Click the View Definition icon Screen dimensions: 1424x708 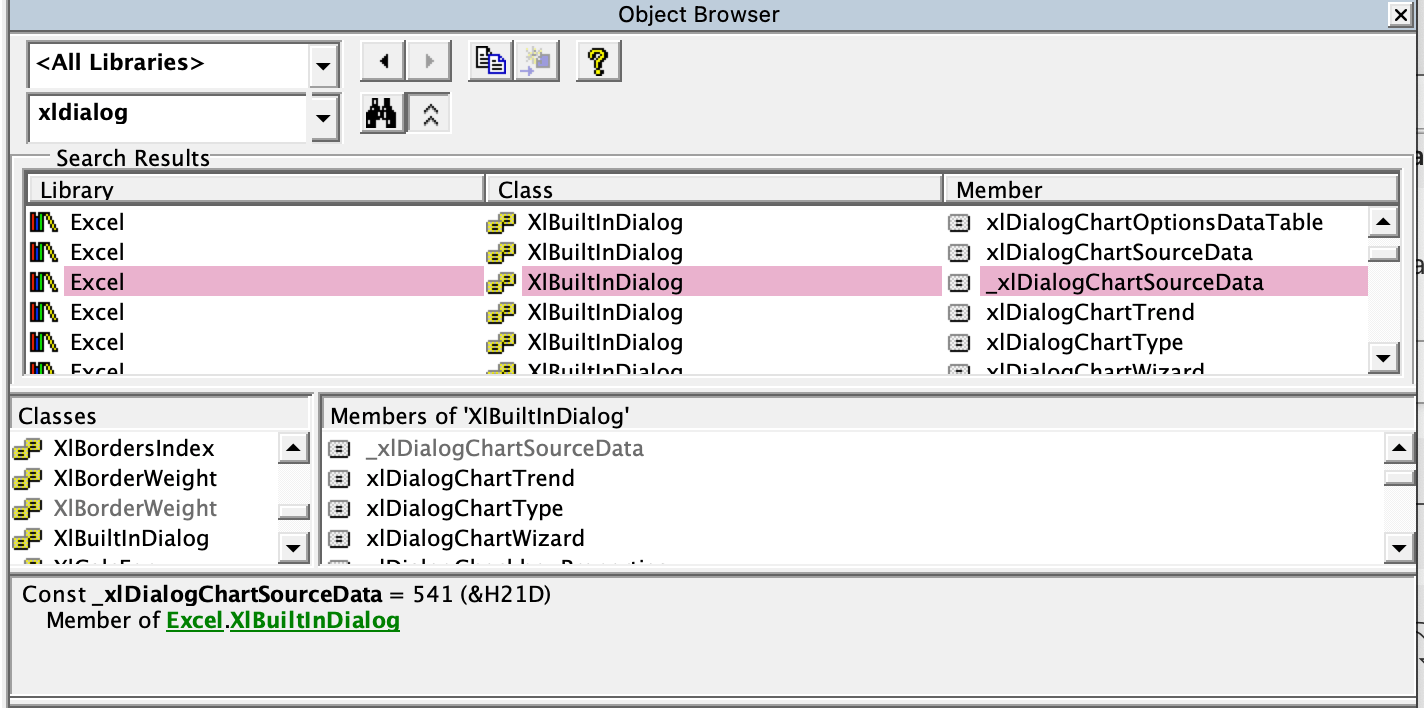tap(537, 62)
